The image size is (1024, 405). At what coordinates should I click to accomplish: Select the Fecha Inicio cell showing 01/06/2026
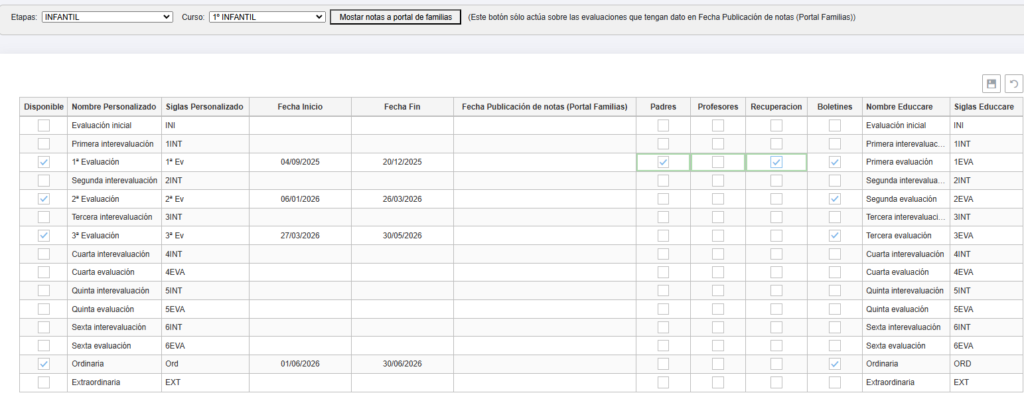300,364
